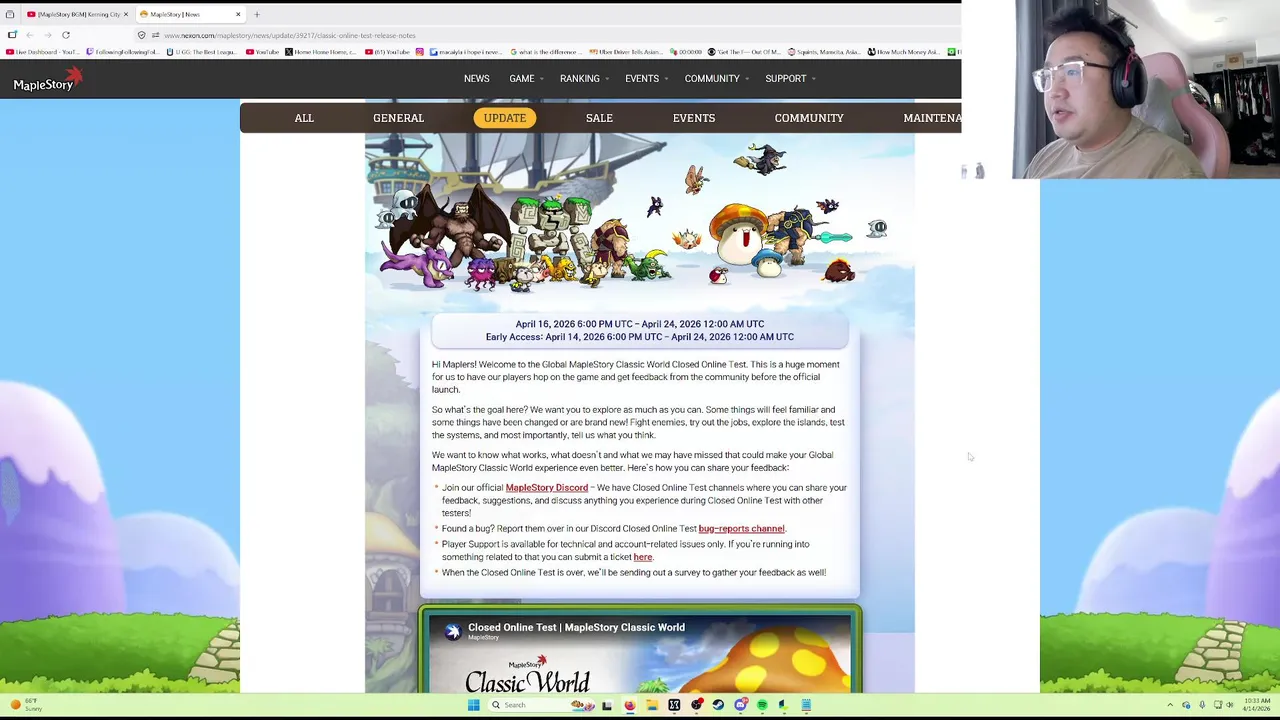Close the MapleStory BGM Kerning City tab
This screenshot has width=1280, height=720.
[x=125, y=14]
